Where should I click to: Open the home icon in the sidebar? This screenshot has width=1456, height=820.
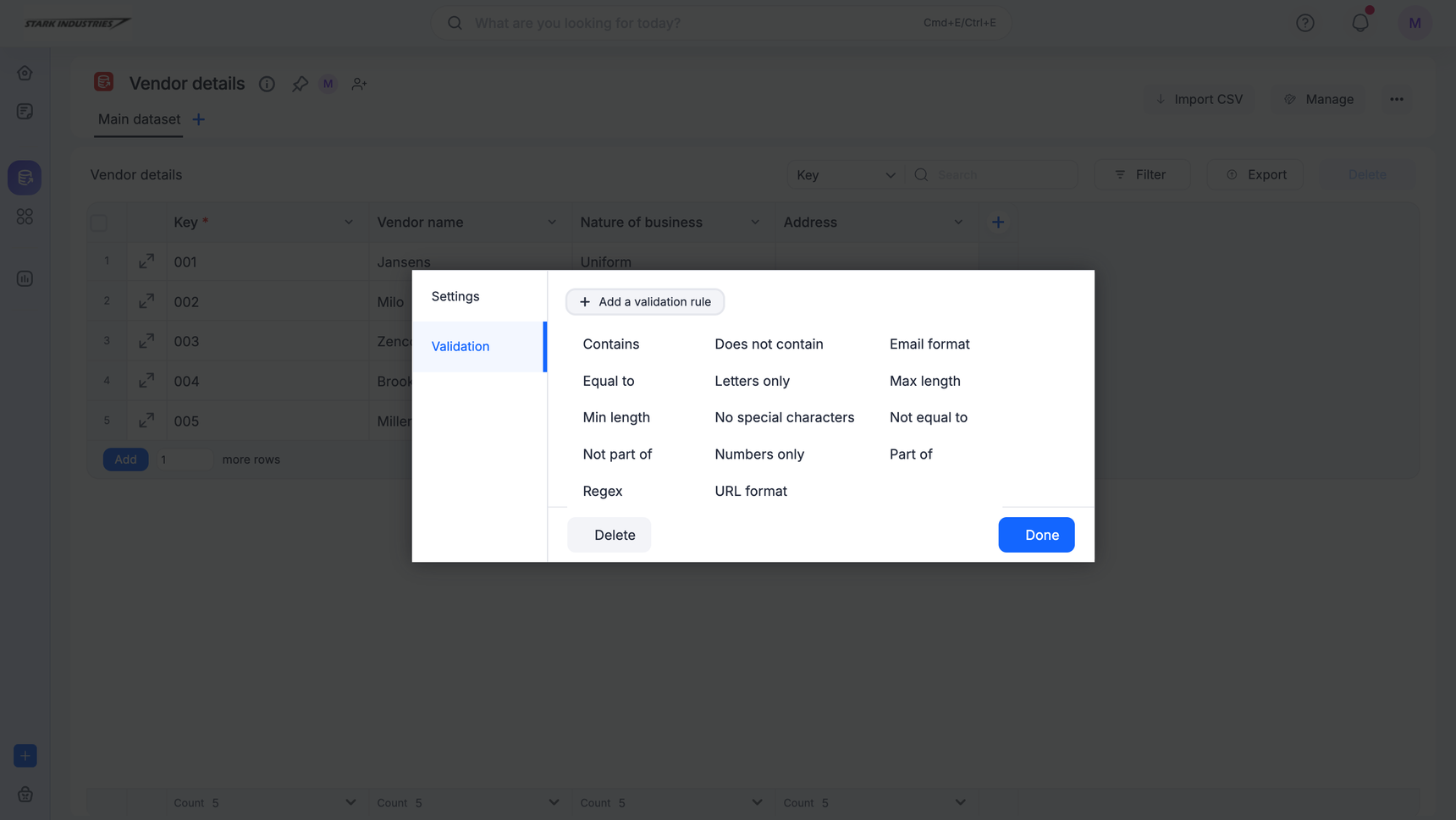click(25, 73)
